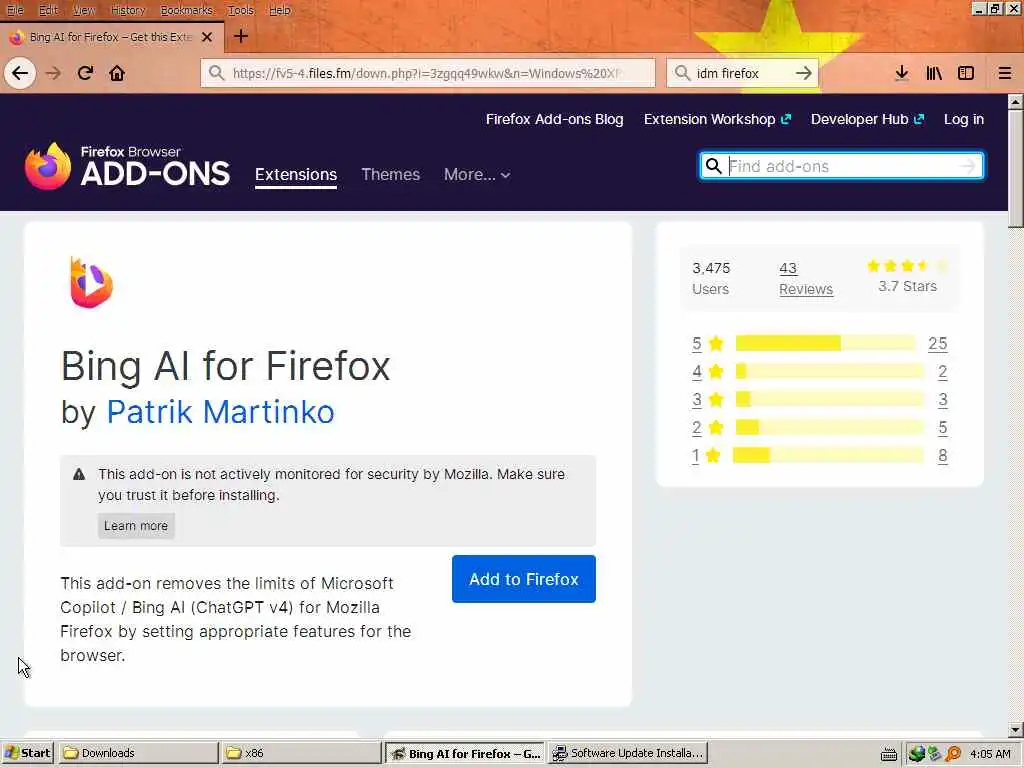
Task: Close the Bing AI for Firefox tab
Action: click(x=207, y=37)
